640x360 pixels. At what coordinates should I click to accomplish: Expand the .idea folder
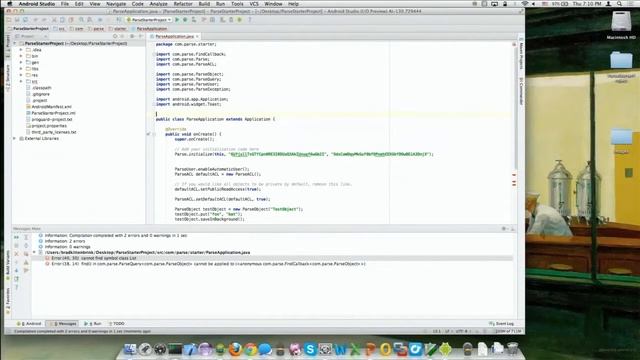[x=21, y=50]
